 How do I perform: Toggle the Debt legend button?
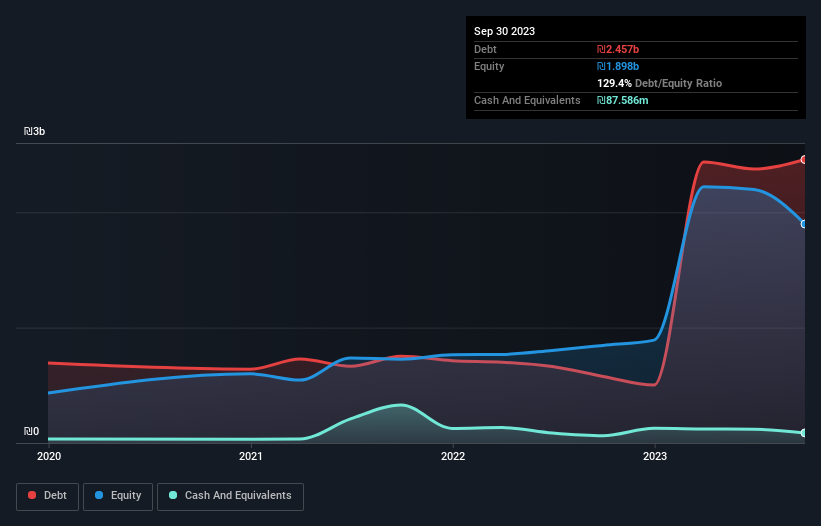click(48, 496)
